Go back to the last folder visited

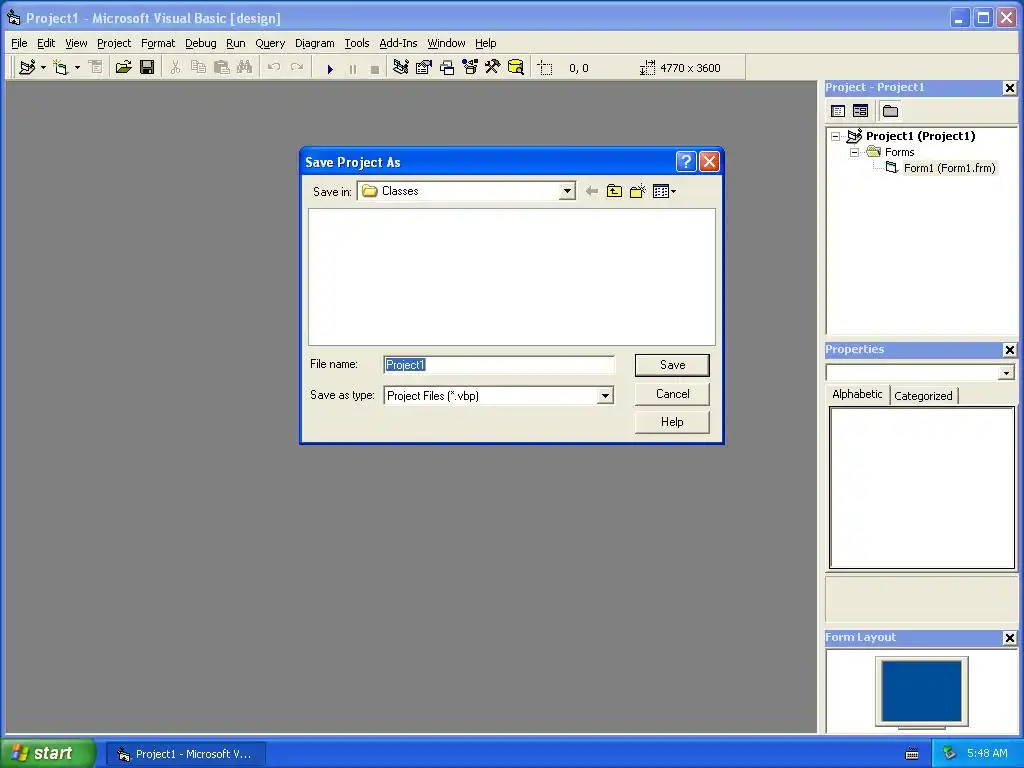[x=592, y=191]
